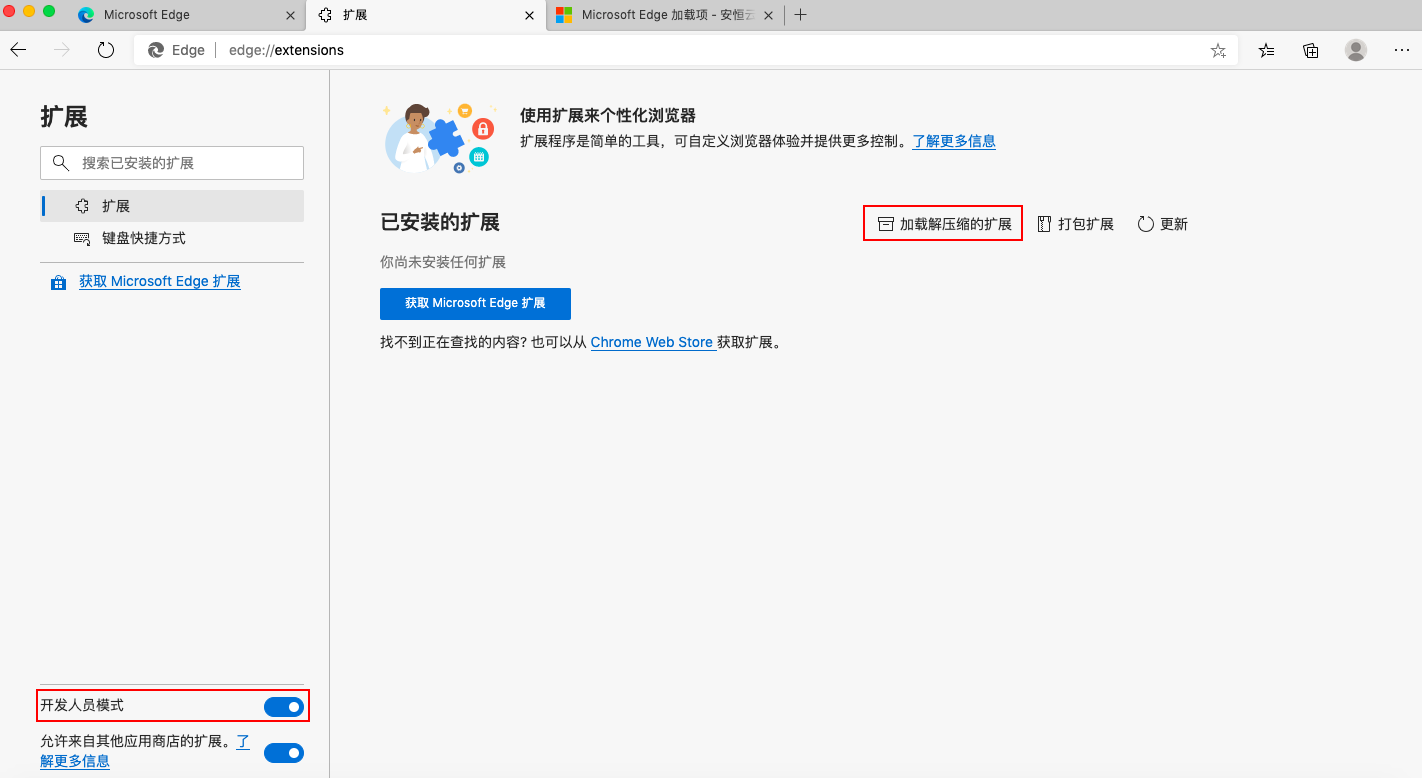
Task: Close the Microsoft Edge 加载项 tab
Action: coord(770,15)
